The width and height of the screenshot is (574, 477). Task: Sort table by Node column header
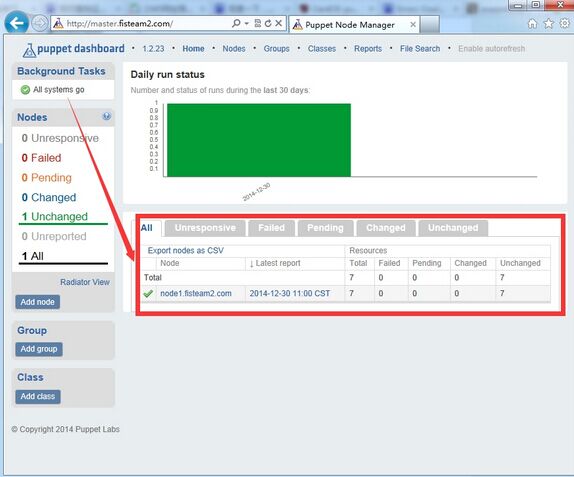(x=170, y=263)
